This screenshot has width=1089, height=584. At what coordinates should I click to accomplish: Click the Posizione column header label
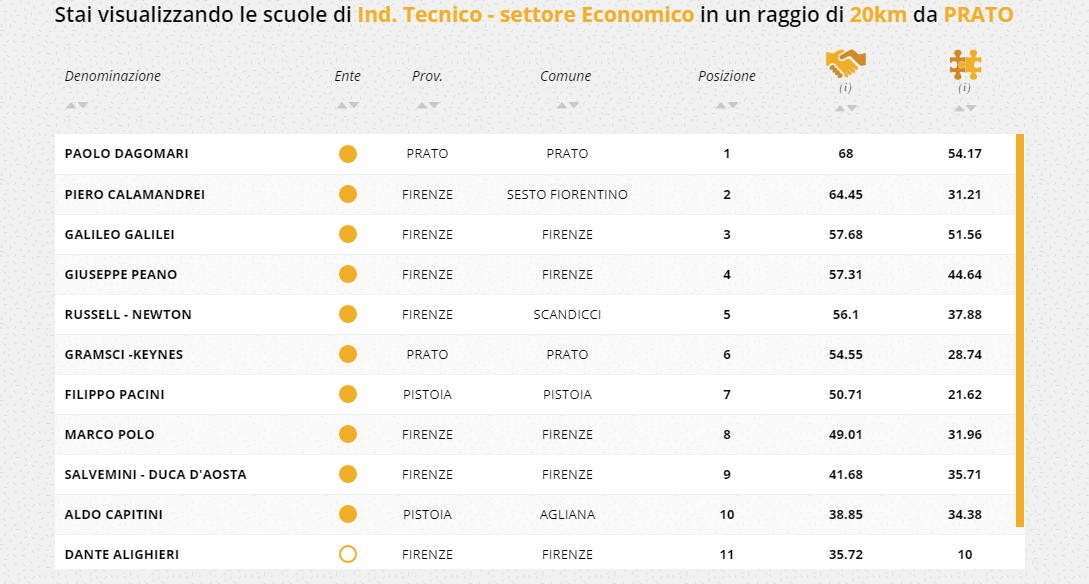pos(727,76)
